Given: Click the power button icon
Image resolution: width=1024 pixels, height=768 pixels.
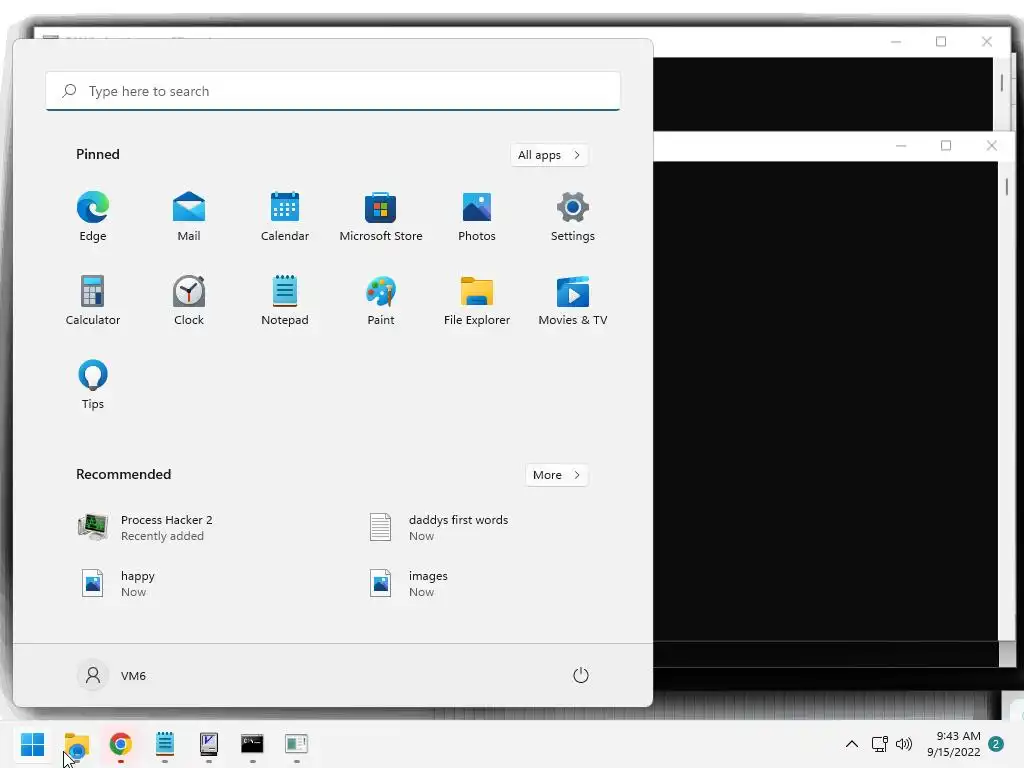Looking at the screenshot, I should [x=581, y=675].
